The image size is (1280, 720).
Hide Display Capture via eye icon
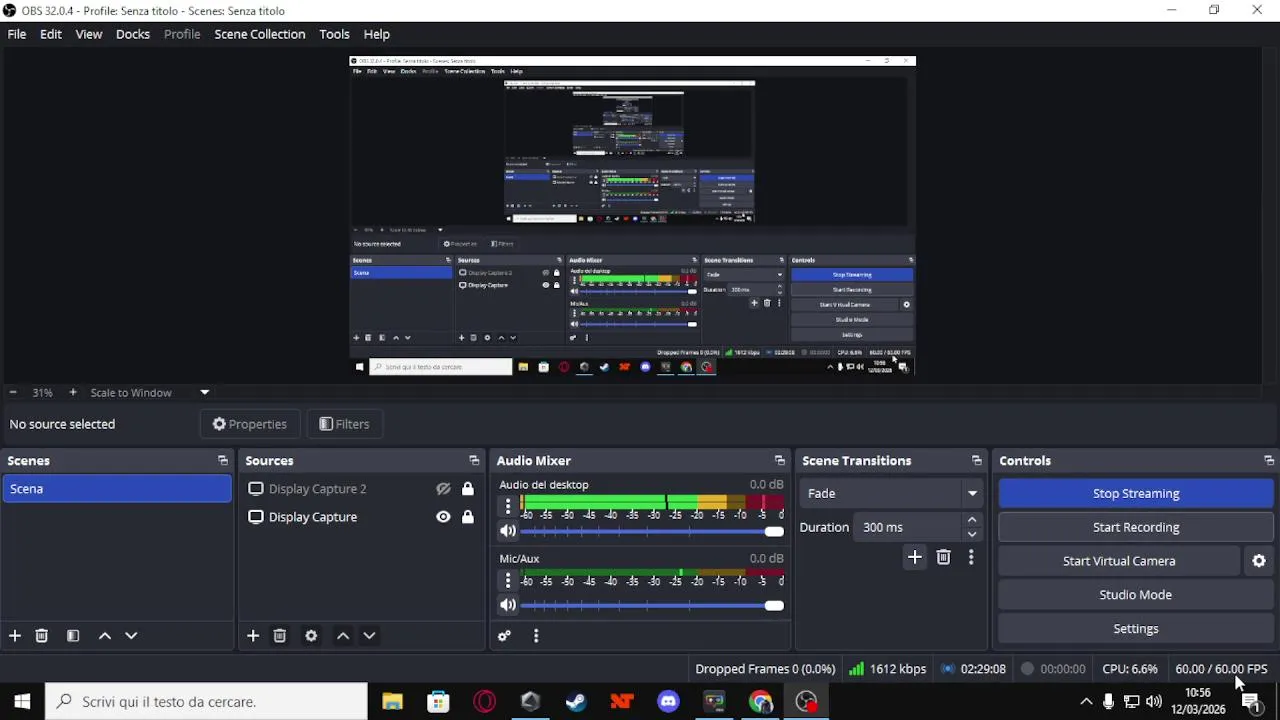click(443, 517)
